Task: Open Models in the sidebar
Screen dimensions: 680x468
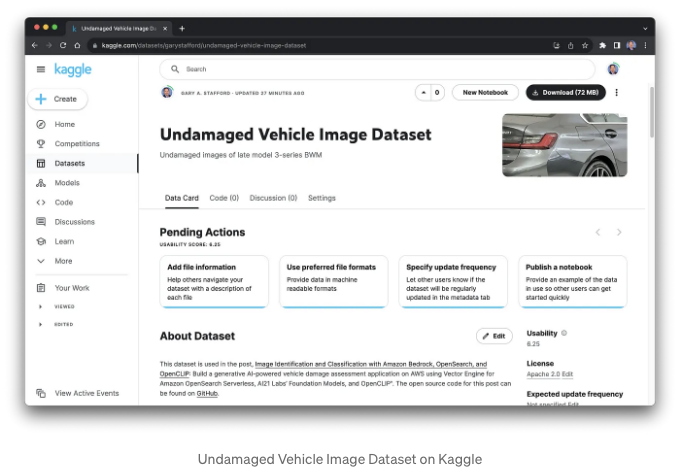Action: [67, 183]
